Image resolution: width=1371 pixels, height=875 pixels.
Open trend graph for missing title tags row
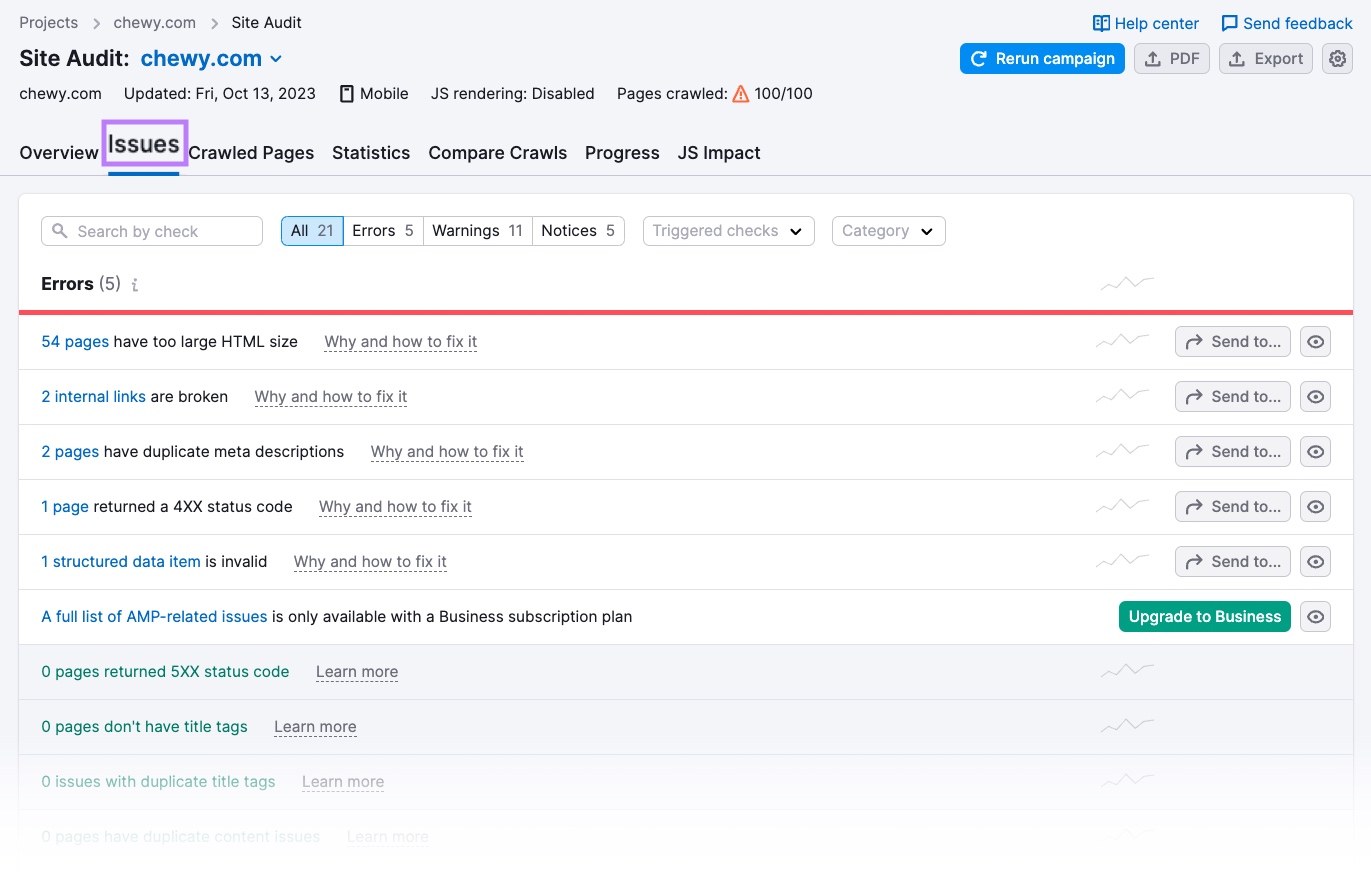(x=1127, y=726)
